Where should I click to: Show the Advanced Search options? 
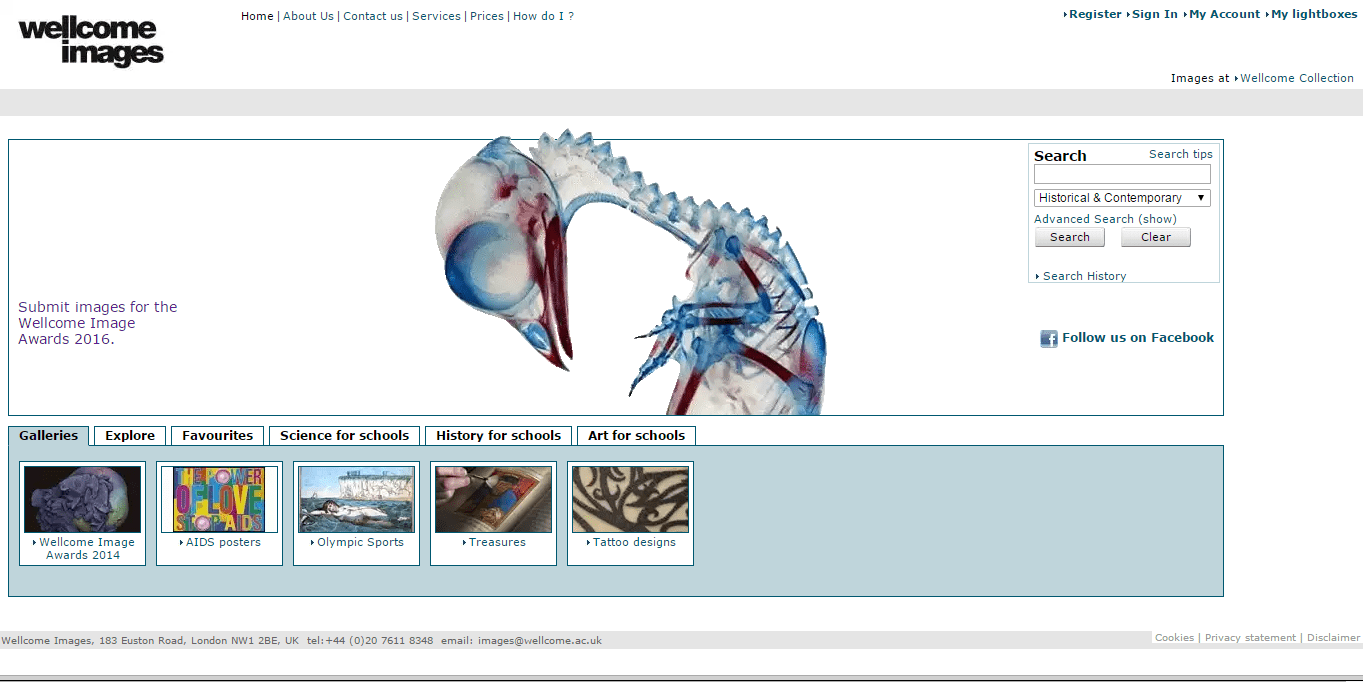click(x=1105, y=219)
